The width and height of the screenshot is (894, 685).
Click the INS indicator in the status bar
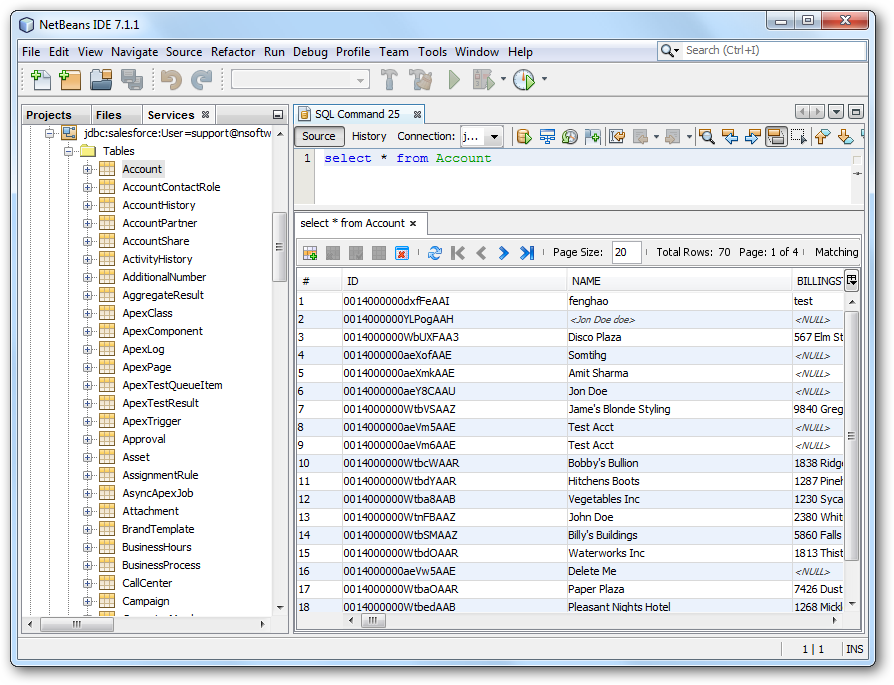pyautogui.click(x=855, y=649)
